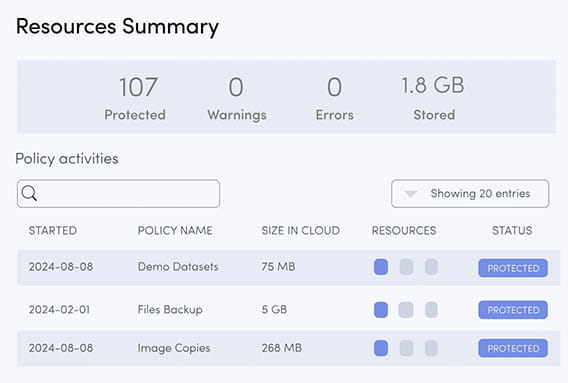Click the PROTECTED badge for Image Copies

click(513, 348)
